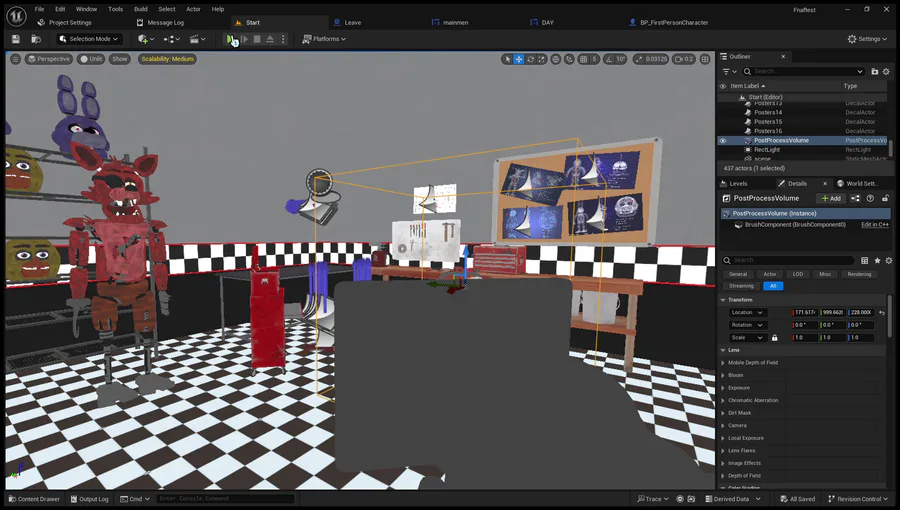Screen dimensions: 900x510
Task: Change the grid snap value 5
Action: coord(595,59)
